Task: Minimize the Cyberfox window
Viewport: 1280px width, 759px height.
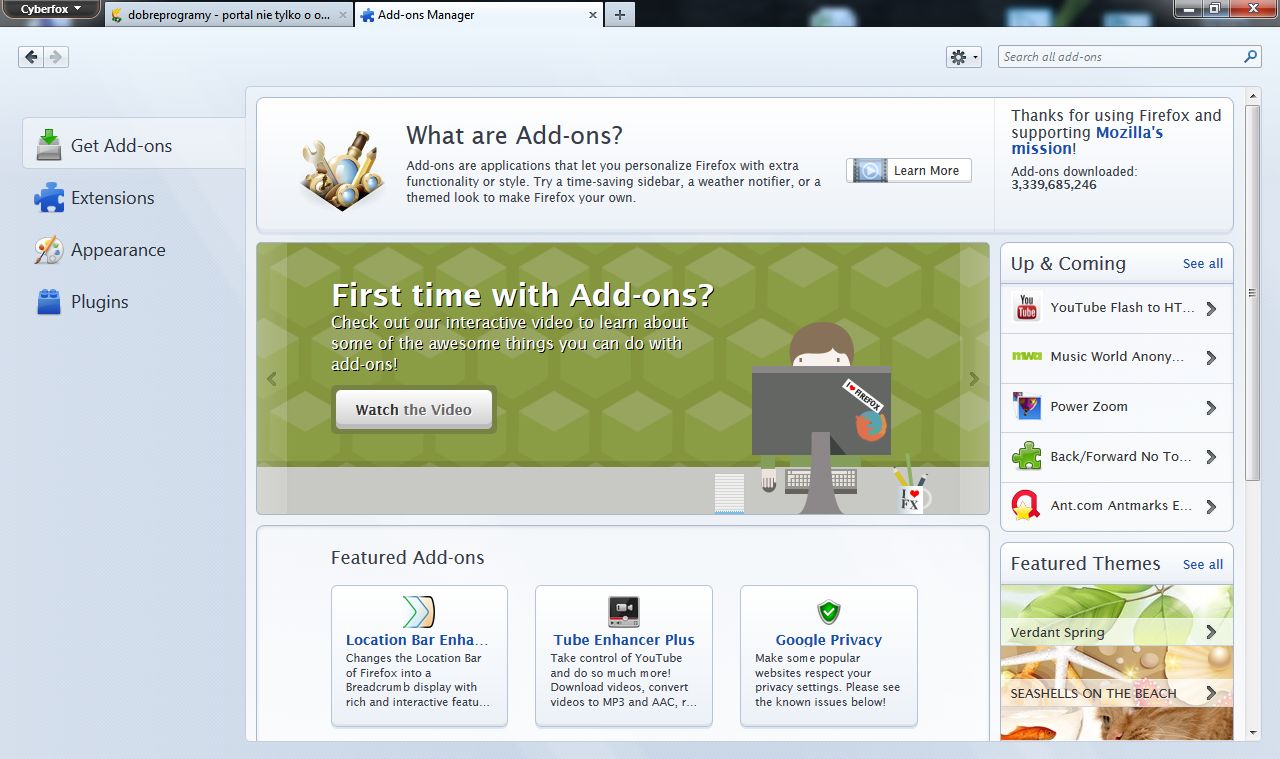Action: click(1189, 8)
